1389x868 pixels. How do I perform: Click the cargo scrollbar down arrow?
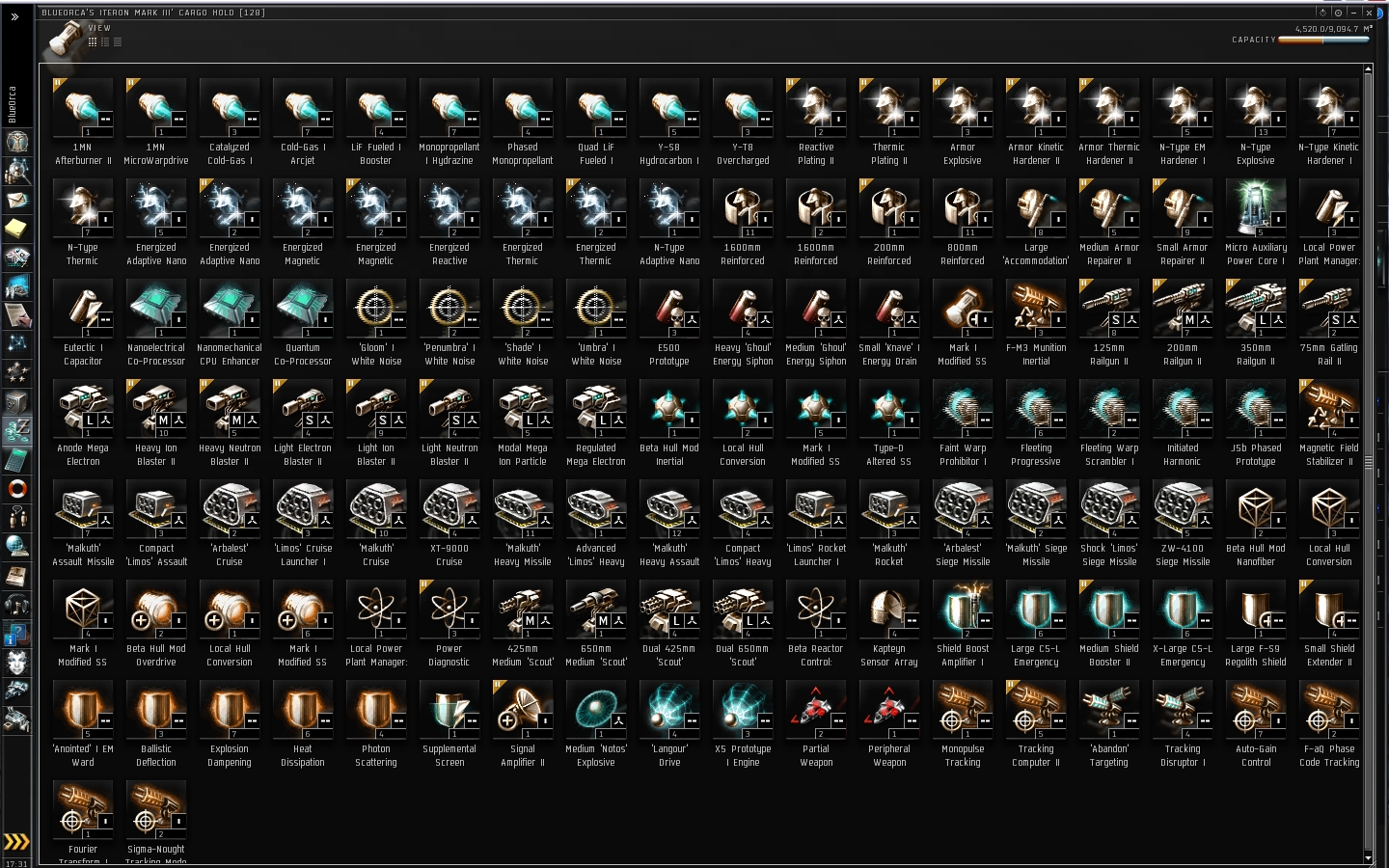pyautogui.click(x=1368, y=858)
